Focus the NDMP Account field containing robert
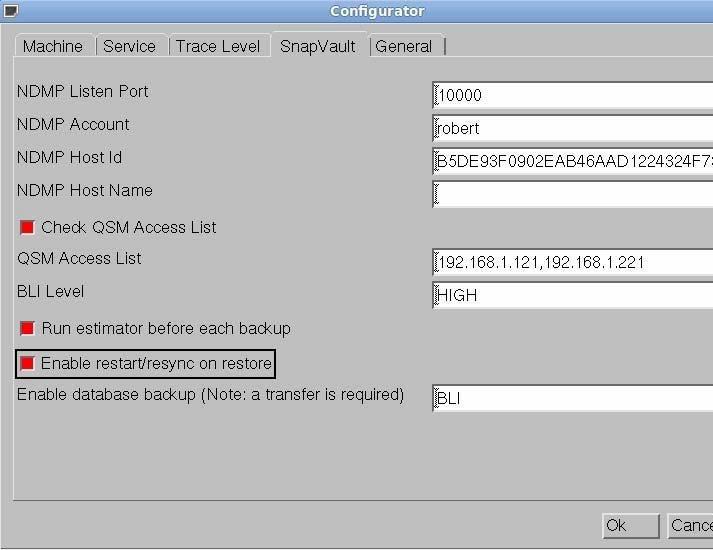 point(574,129)
